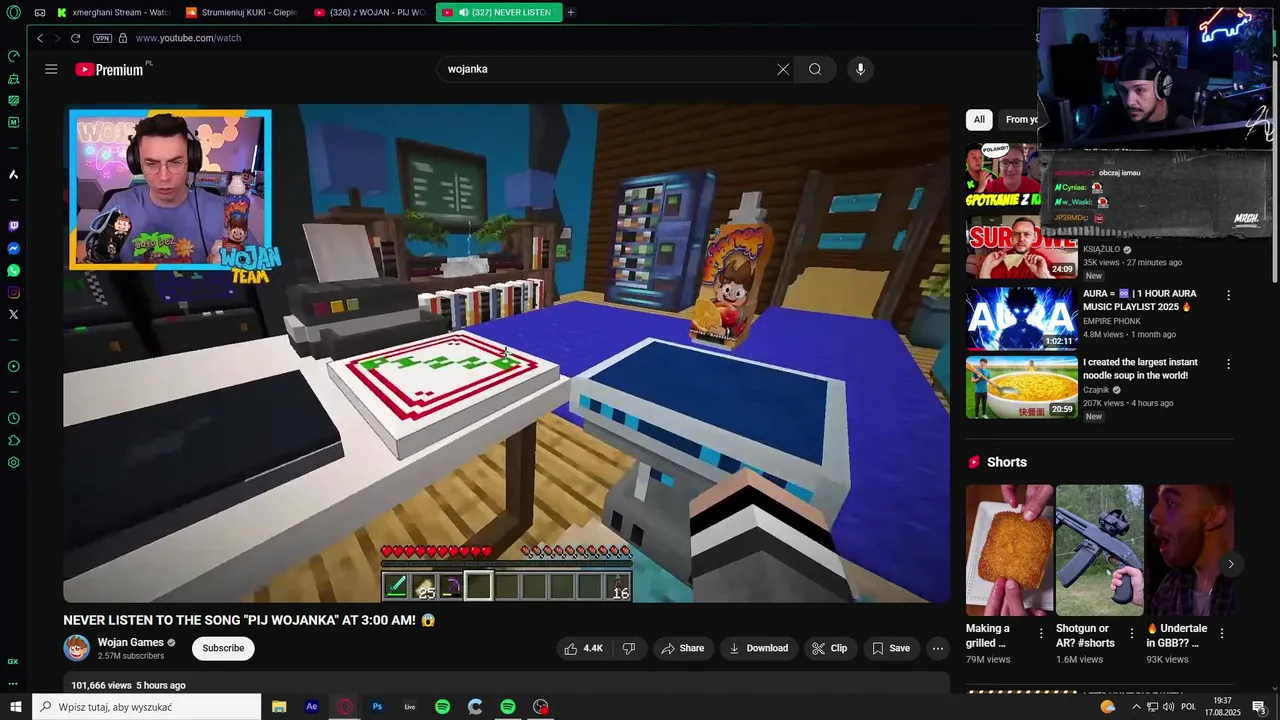Open X (Twitter) in the sidebar
This screenshot has width=1280, height=720.
pyautogui.click(x=13, y=314)
